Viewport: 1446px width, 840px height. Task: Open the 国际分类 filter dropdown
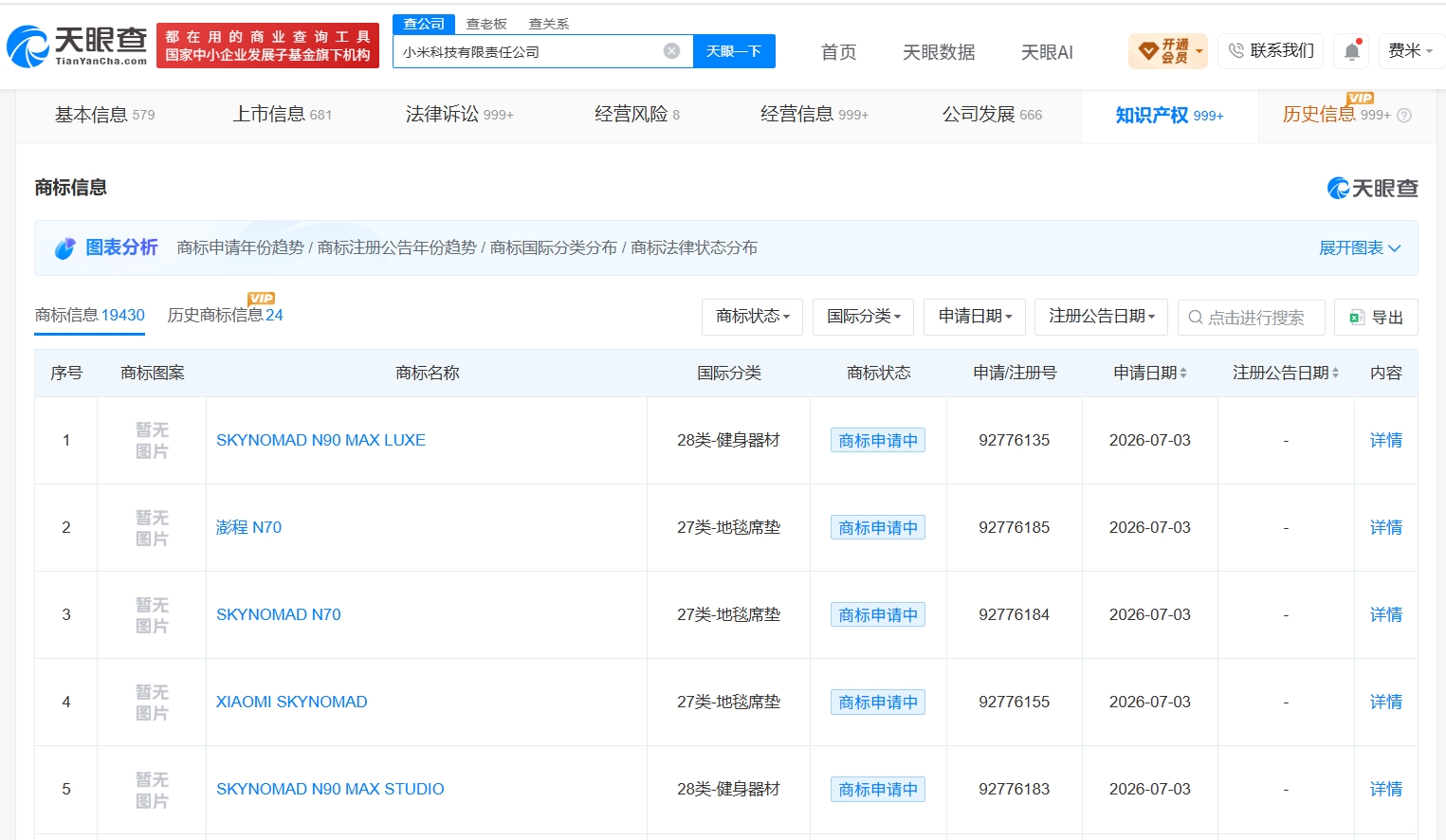pyautogui.click(x=863, y=317)
